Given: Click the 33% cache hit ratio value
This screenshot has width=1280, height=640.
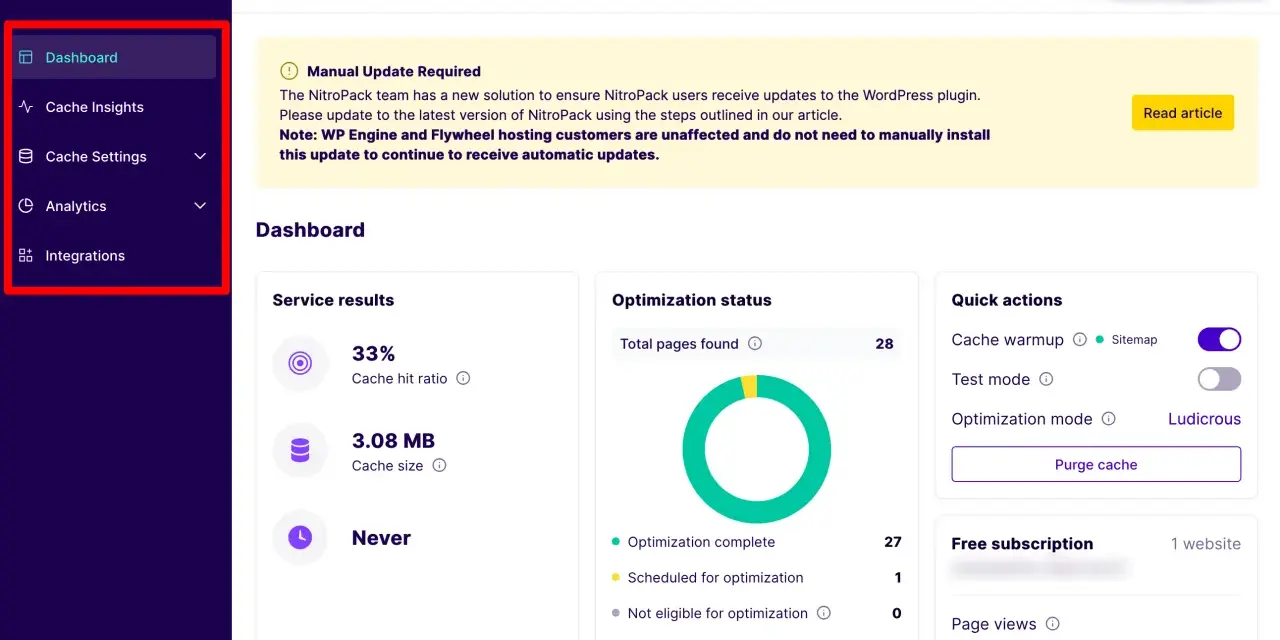Looking at the screenshot, I should (x=374, y=353).
